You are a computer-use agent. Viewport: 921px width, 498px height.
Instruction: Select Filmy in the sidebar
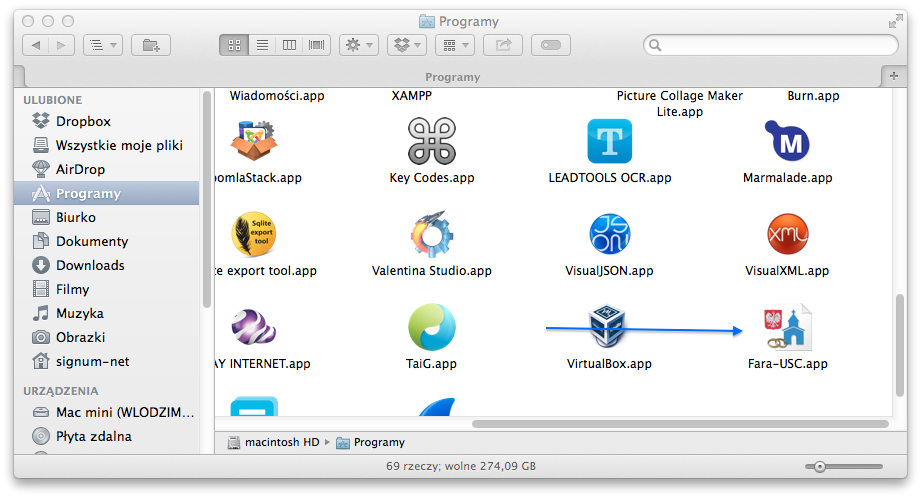coord(108,290)
